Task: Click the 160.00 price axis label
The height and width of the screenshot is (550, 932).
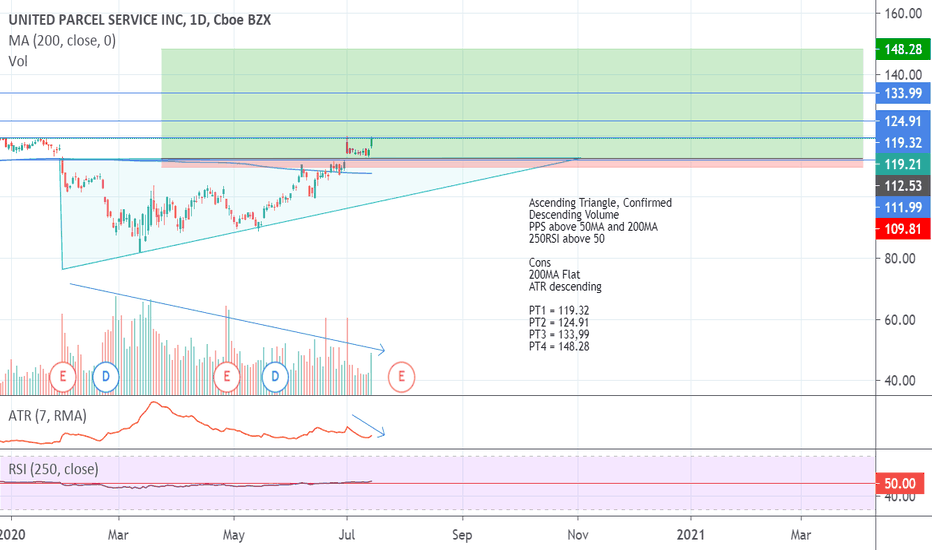Action: pyautogui.click(x=903, y=13)
